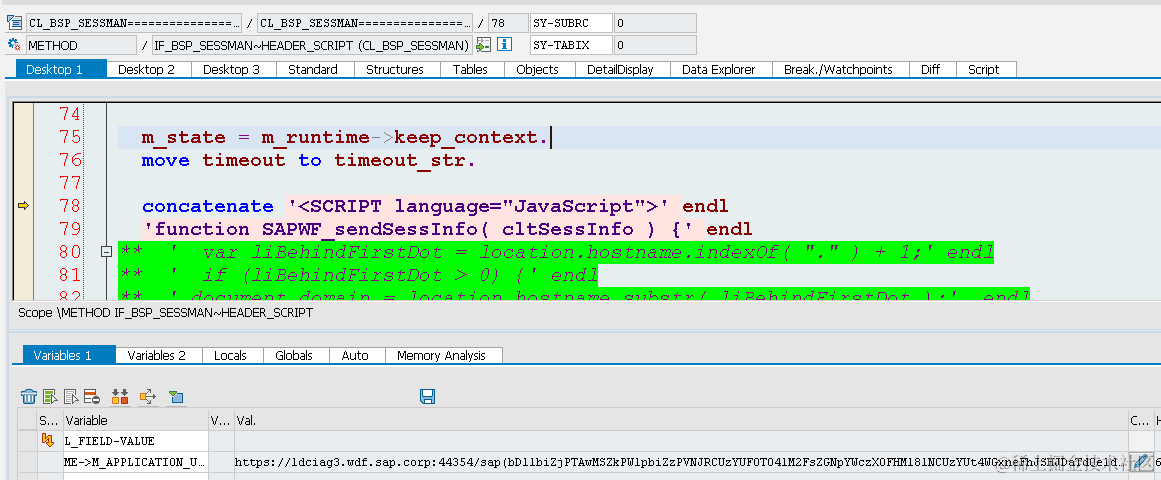The image size is (1161, 480).
Task: Click the Scope \METHOD IF_BSP_SESSMAN~HEADER_SCRIPT label
Action: pos(165,313)
